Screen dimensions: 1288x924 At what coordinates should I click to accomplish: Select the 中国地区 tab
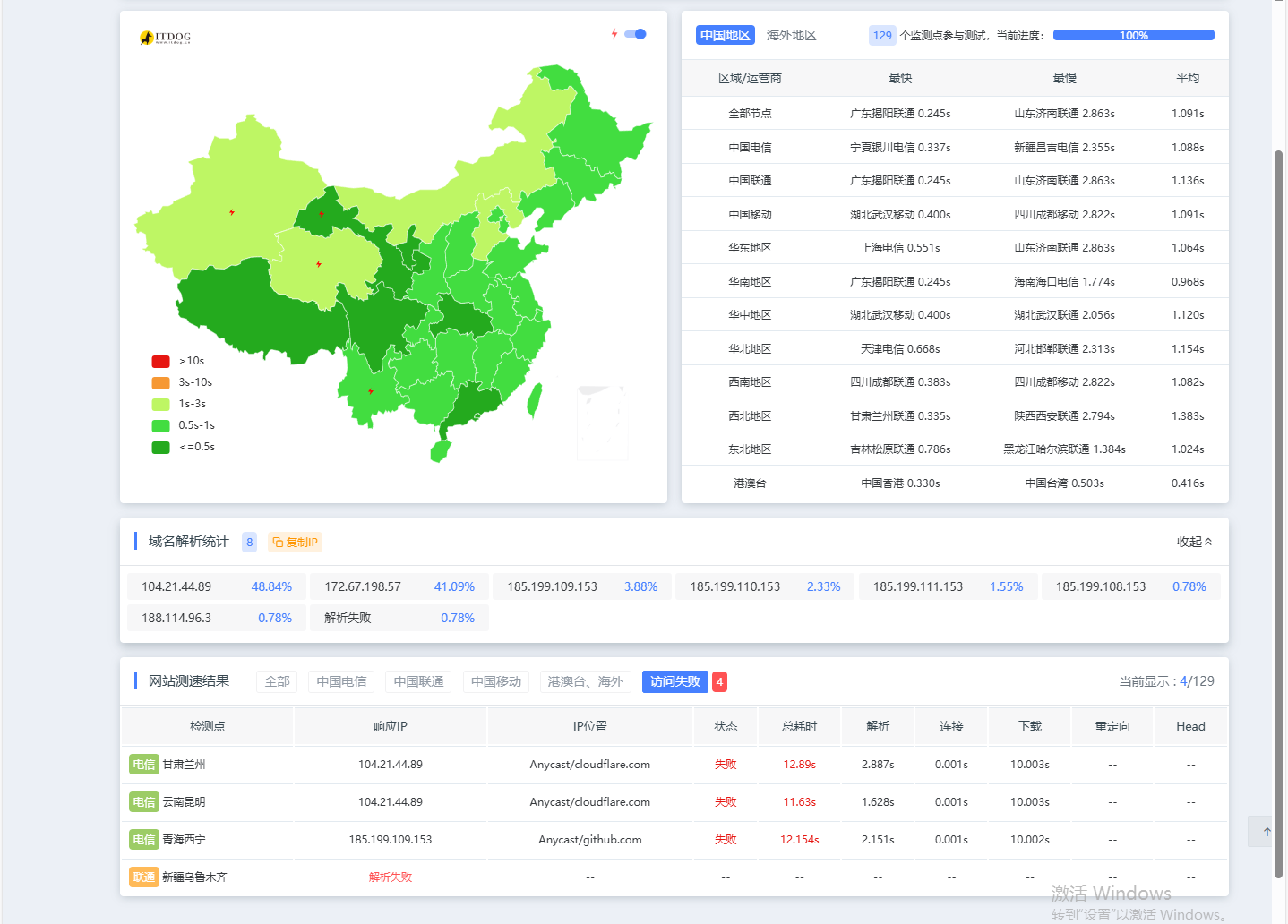point(726,35)
